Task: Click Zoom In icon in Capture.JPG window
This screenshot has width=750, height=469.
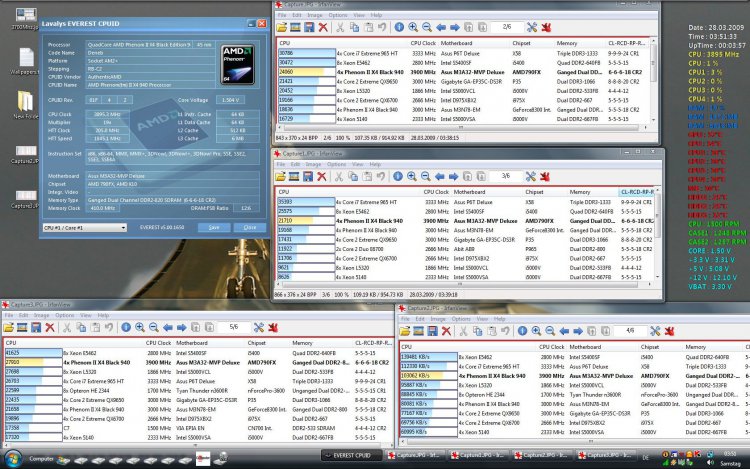Action: 413,27
